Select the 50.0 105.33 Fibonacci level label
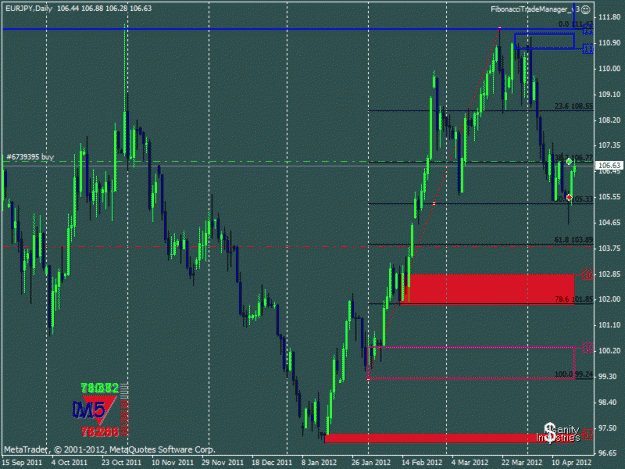625x469 pixels. point(574,199)
